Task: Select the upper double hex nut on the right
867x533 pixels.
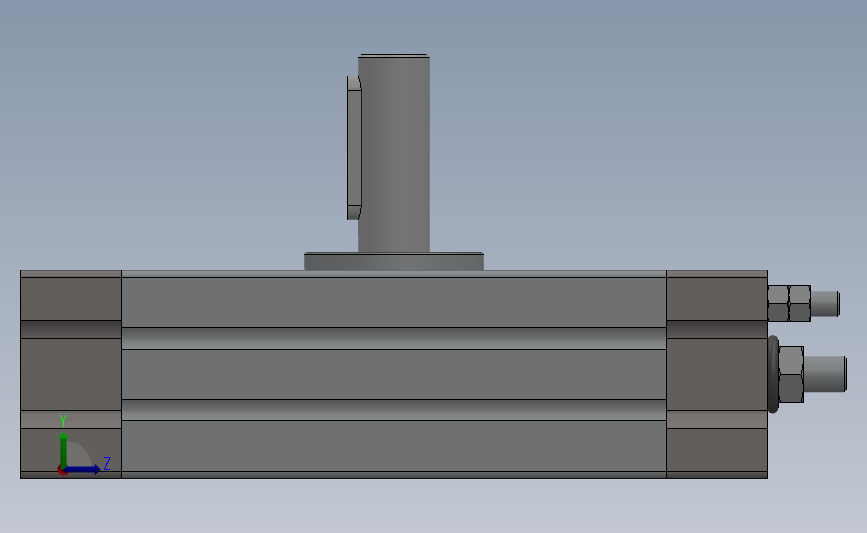Action: (x=789, y=303)
